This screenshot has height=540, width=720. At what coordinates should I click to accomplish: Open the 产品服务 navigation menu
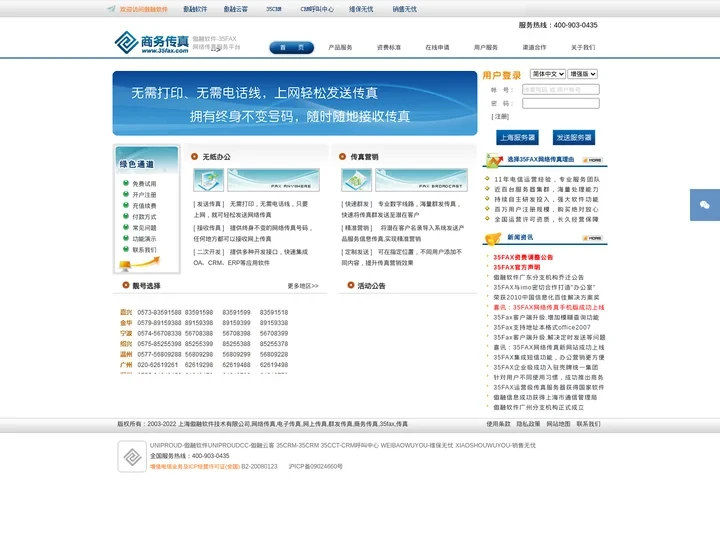pyautogui.click(x=340, y=47)
